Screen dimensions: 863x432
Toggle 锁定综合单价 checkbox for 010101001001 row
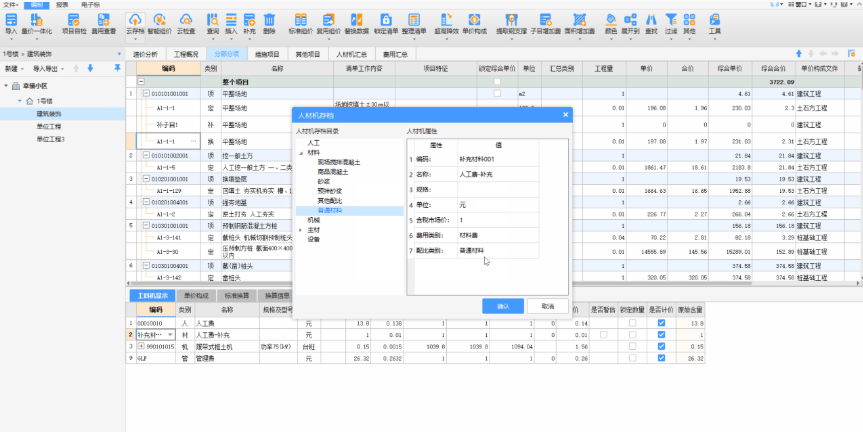click(497, 93)
